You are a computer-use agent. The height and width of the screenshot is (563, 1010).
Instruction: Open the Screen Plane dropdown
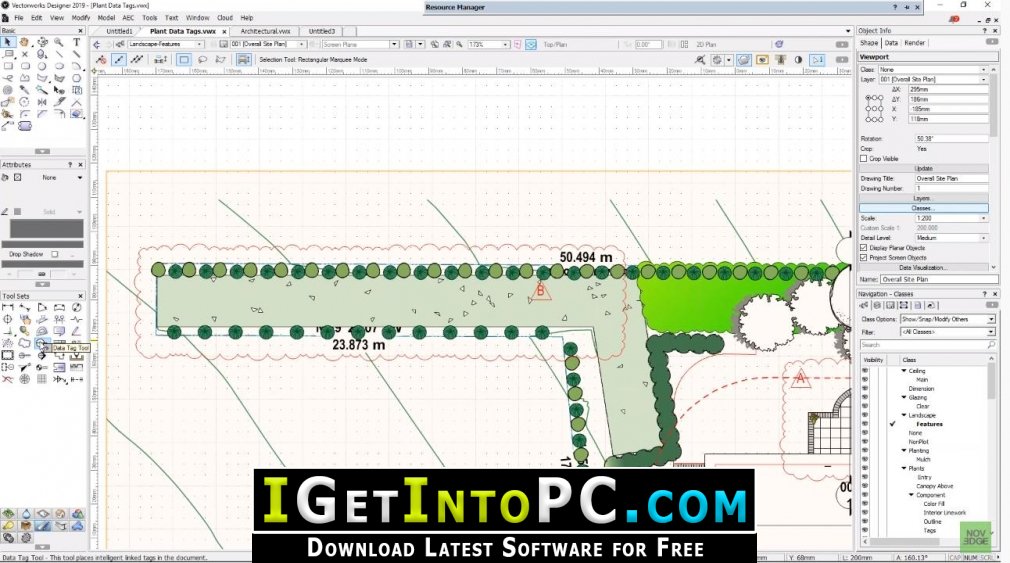point(361,44)
